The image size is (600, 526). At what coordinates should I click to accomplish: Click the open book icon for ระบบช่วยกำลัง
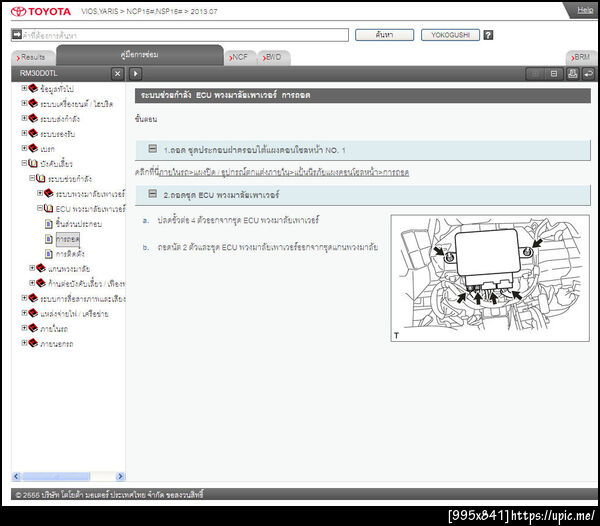click(41, 178)
